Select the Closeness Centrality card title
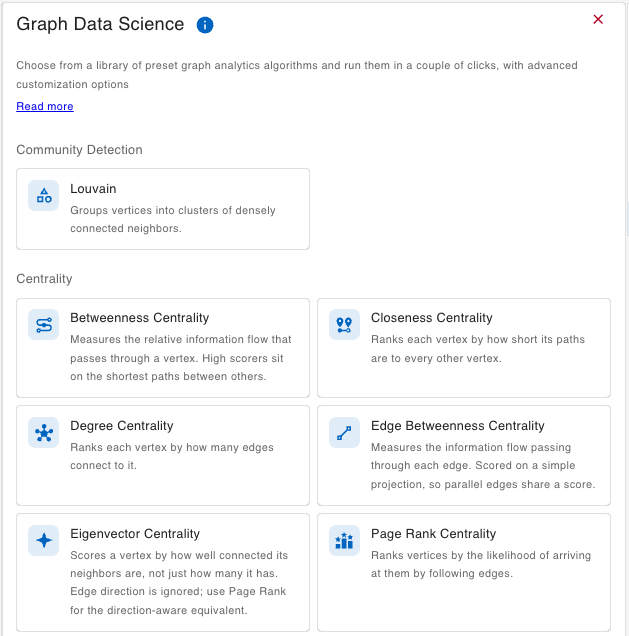Screen dimensions: 629x636 [431, 318]
